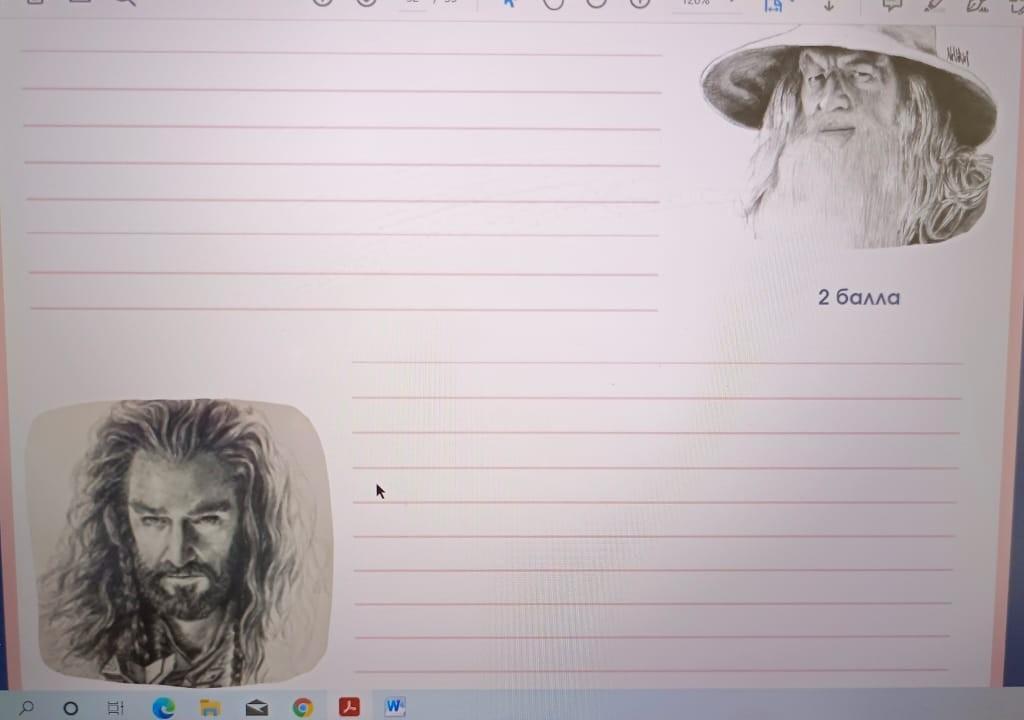This screenshot has height=720, width=1024.
Task: Open the comment tool in toolbar
Action: [892, 5]
